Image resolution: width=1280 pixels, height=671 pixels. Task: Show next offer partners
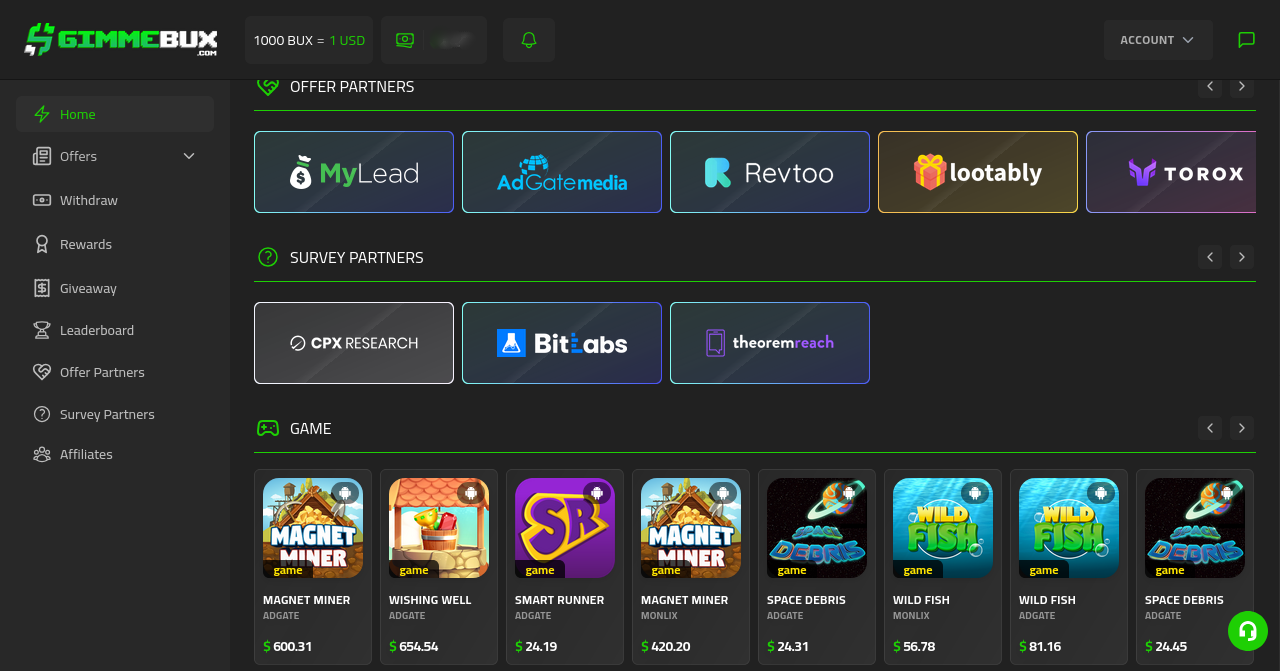click(x=1242, y=86)
